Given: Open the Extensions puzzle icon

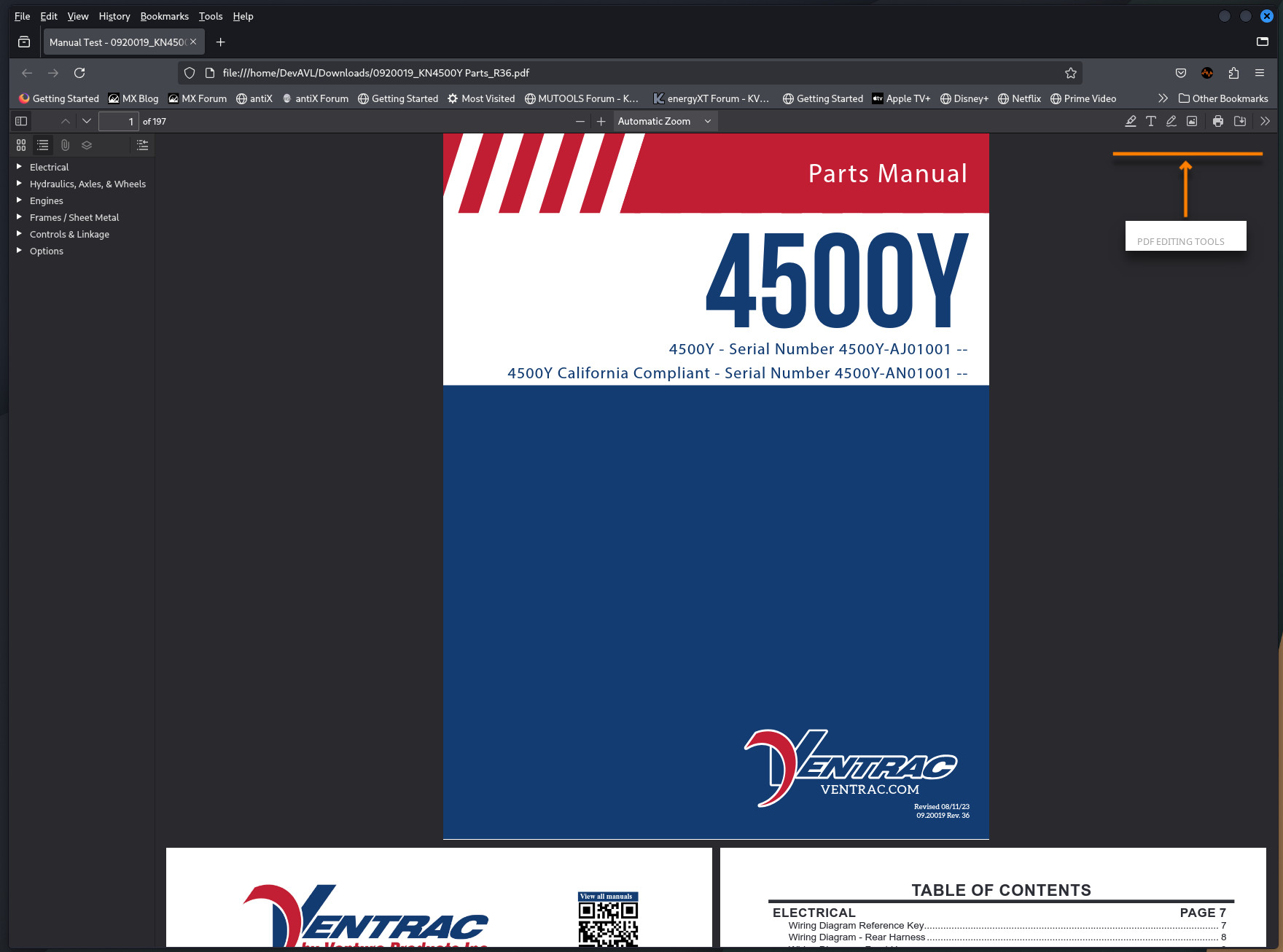Looking at the screenshot, I should tap(1233, 73).
